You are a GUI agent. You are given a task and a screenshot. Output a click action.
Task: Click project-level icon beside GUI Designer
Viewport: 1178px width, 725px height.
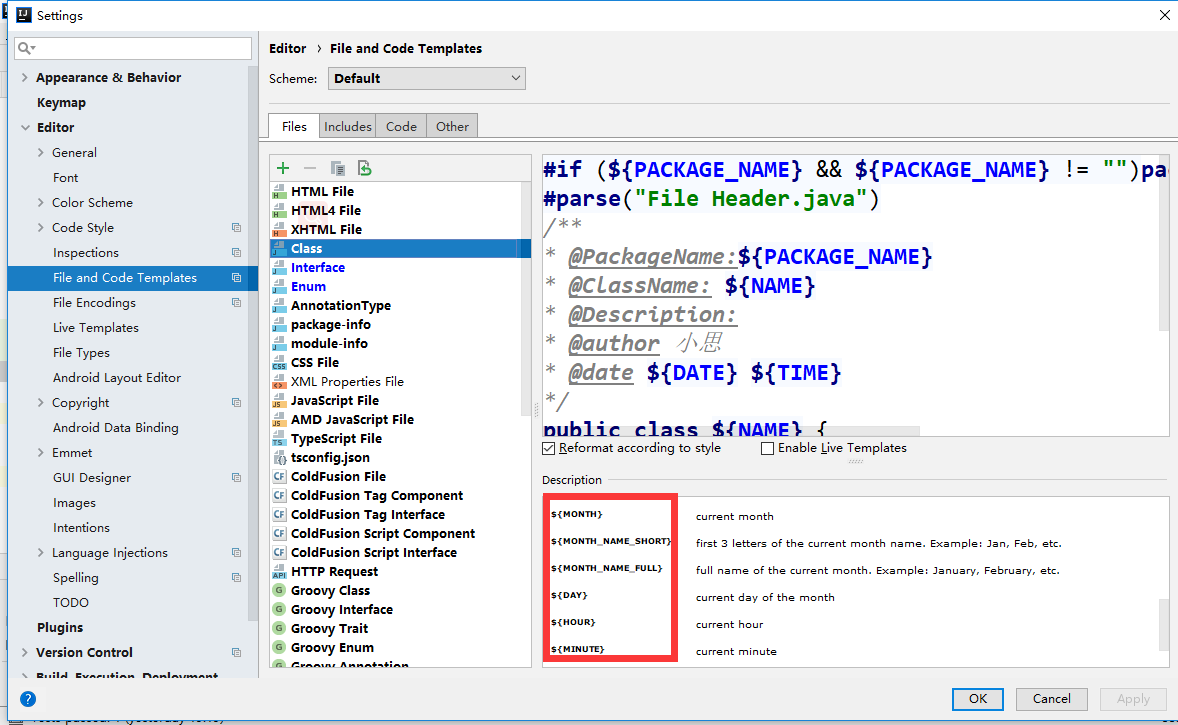pyautogui.click(x=237, y=478)
